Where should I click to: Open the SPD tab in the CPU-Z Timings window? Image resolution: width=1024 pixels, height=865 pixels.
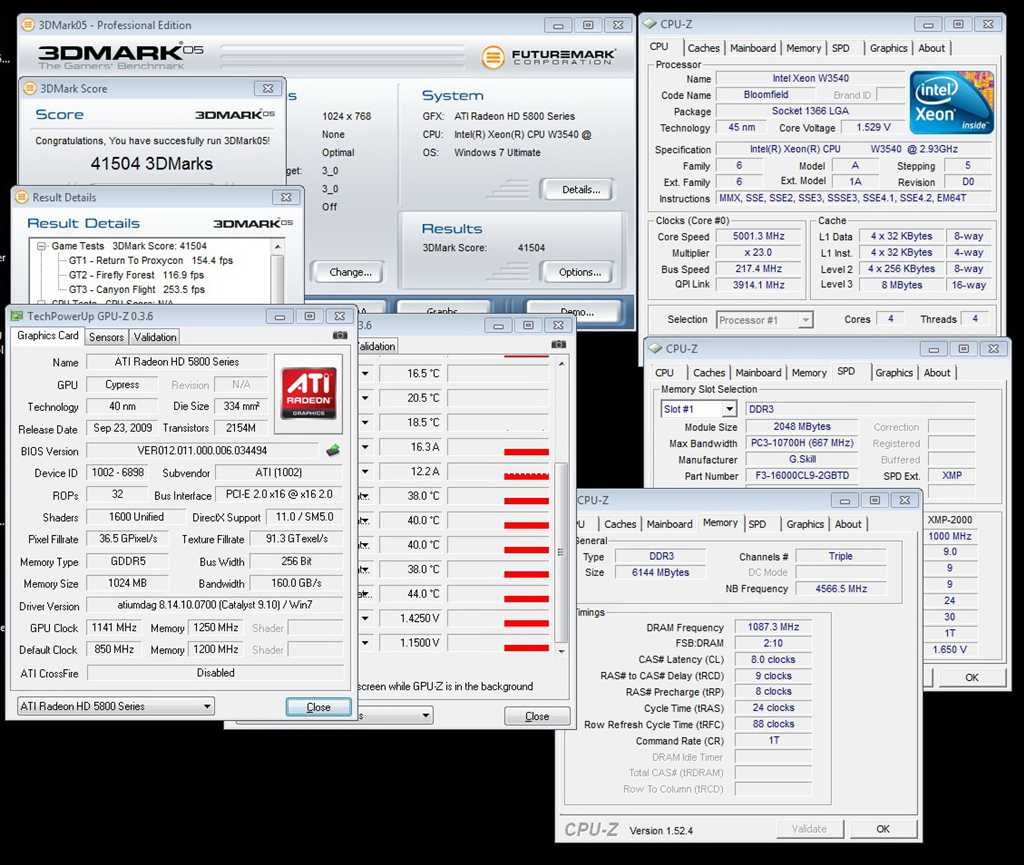(758, 524)
